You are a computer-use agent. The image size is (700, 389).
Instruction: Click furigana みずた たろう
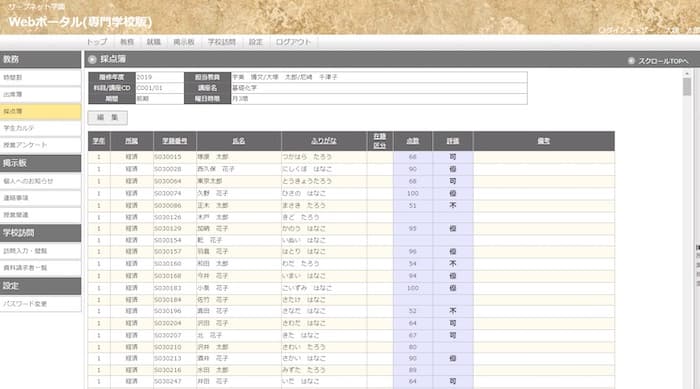[304, 370]
